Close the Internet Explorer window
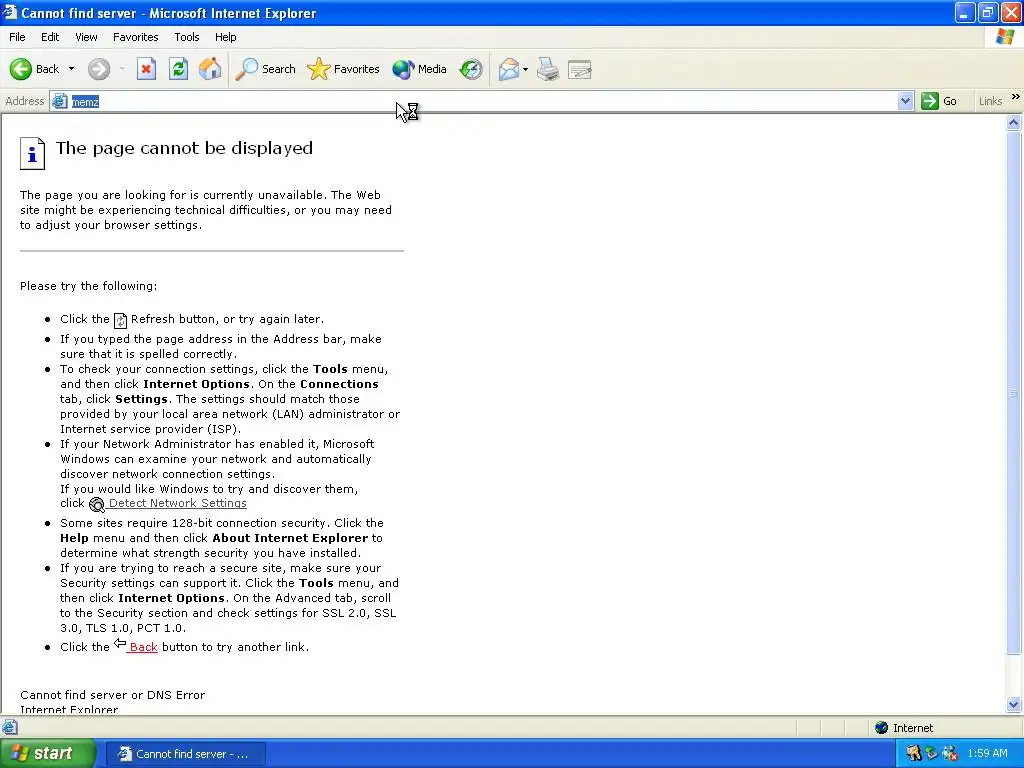Viewport: 1024px width, 768px height. pyautogui.click(x=1011, y=12)
